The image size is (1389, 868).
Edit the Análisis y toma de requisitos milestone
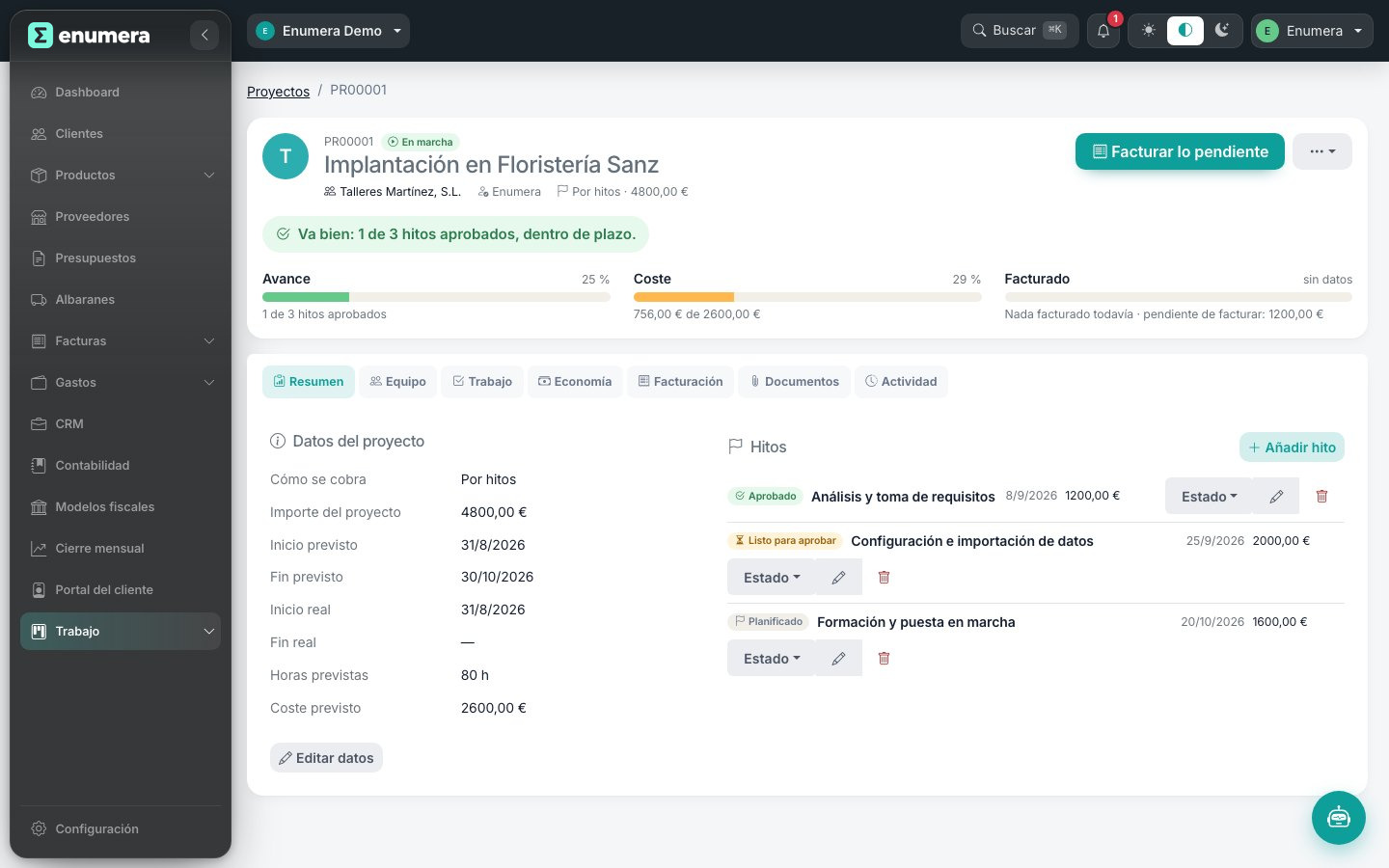click(1276, 497)
